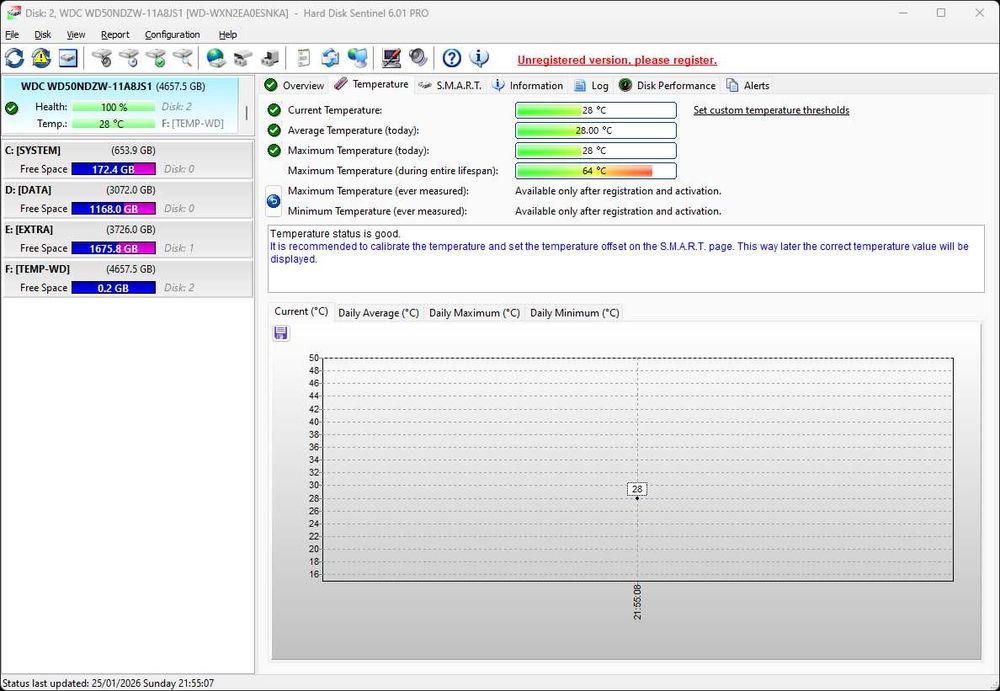Click the refresh with warning triangle icon
This screenshot has height=691, width=1000.
point(41,58)
